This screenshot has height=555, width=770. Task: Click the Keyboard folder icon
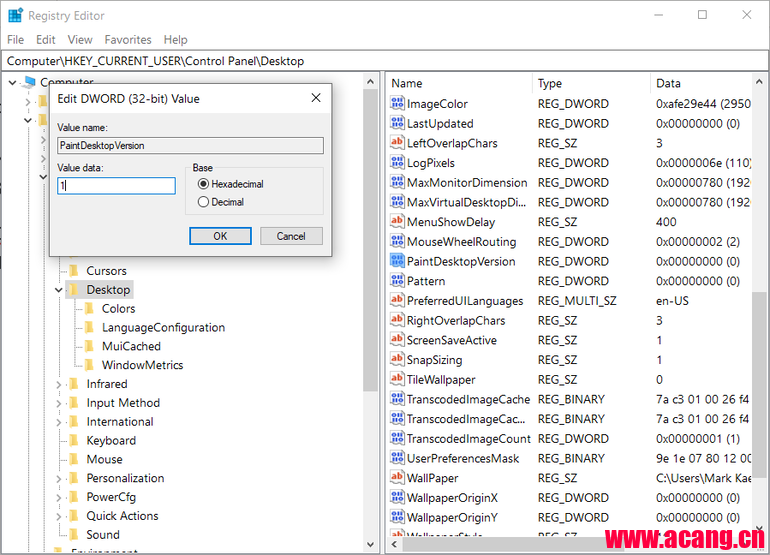pos(74,441)
